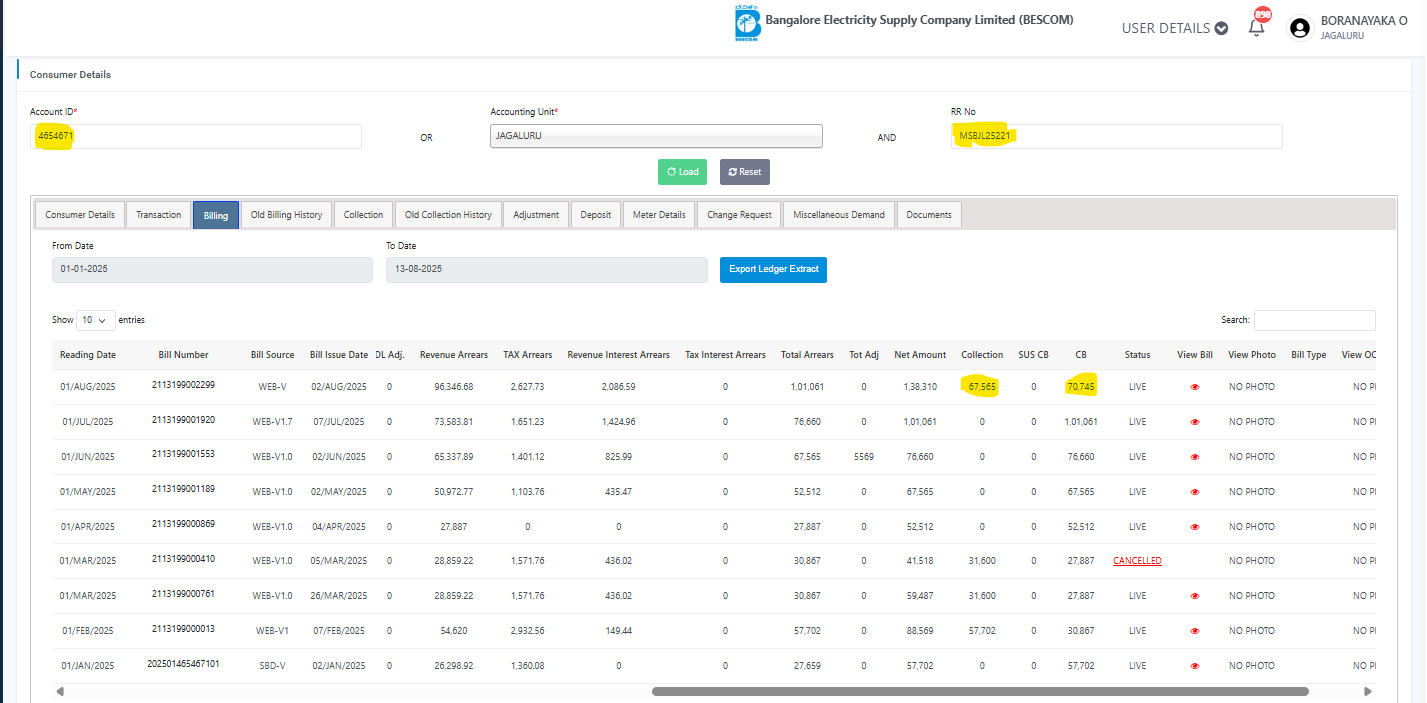This screenshot has width=1427, height=703.
Task: View bill for 01/MAY/2025 eye icon
Action: (1194, 492)
